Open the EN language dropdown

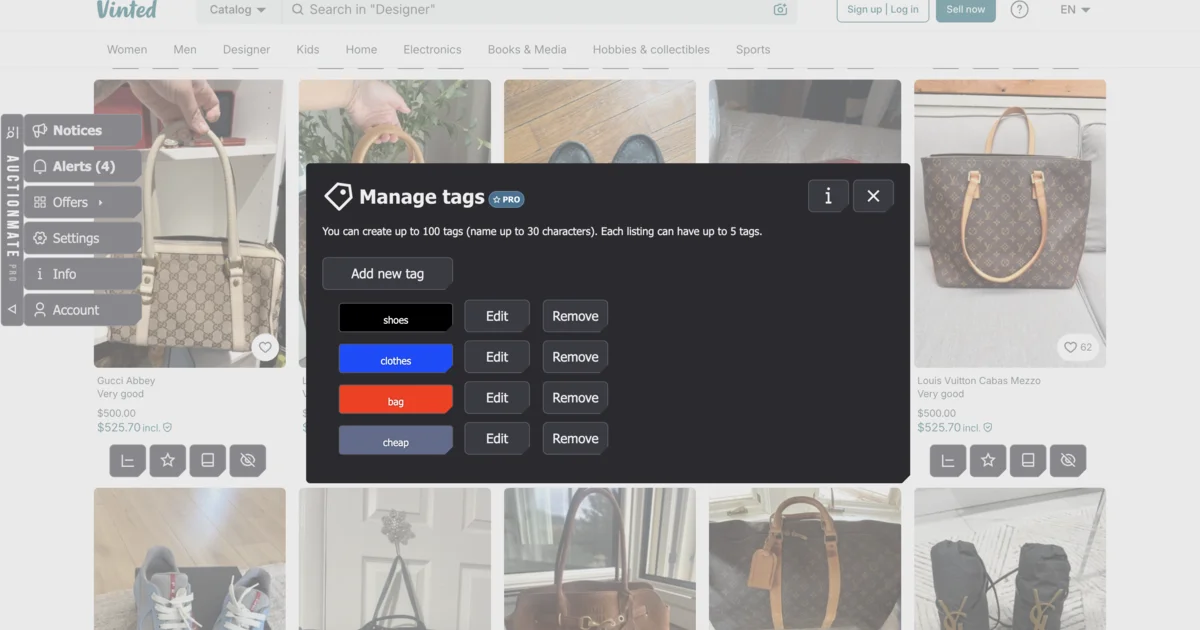(1075, 10)
